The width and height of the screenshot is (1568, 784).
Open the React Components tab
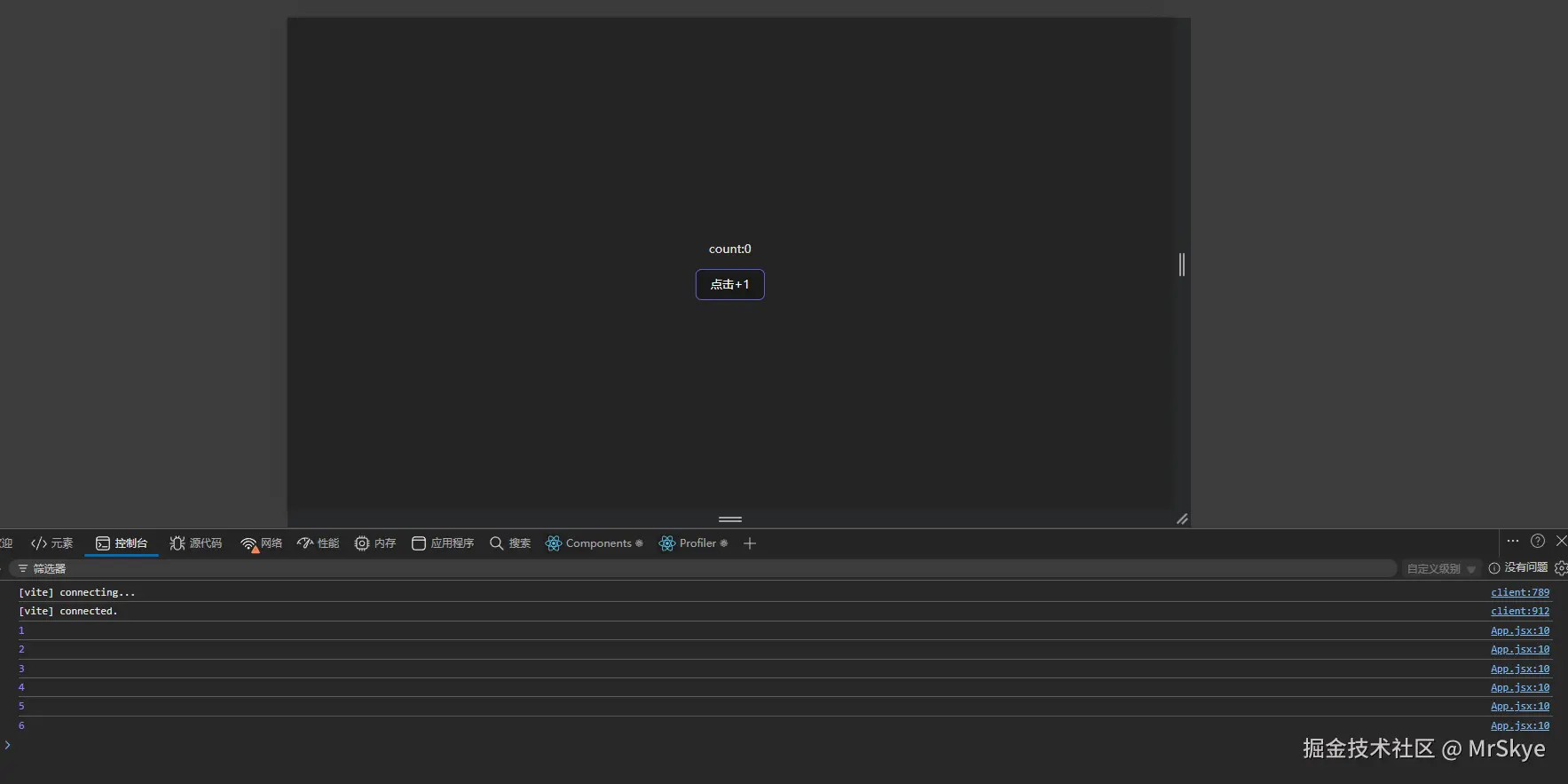click(594, 543)
